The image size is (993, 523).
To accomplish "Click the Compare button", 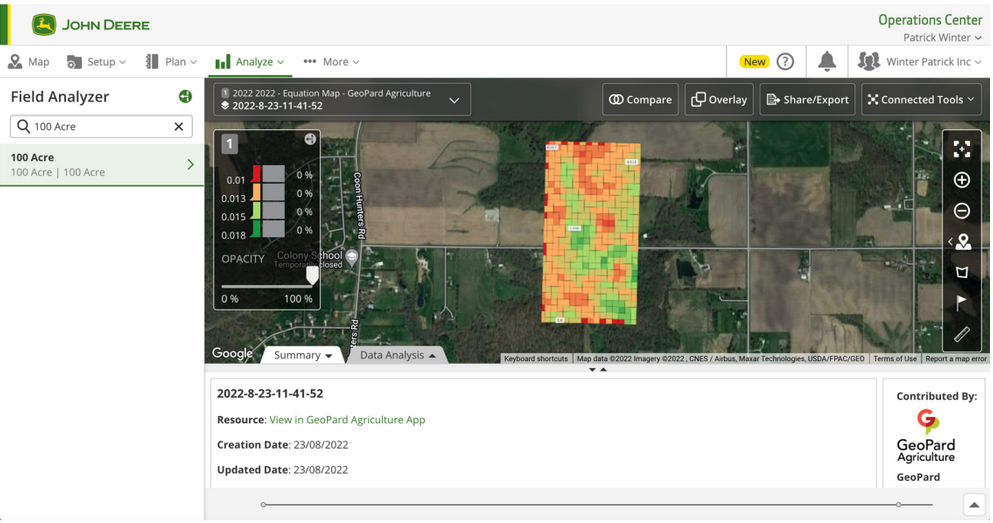I will (640, 100).
